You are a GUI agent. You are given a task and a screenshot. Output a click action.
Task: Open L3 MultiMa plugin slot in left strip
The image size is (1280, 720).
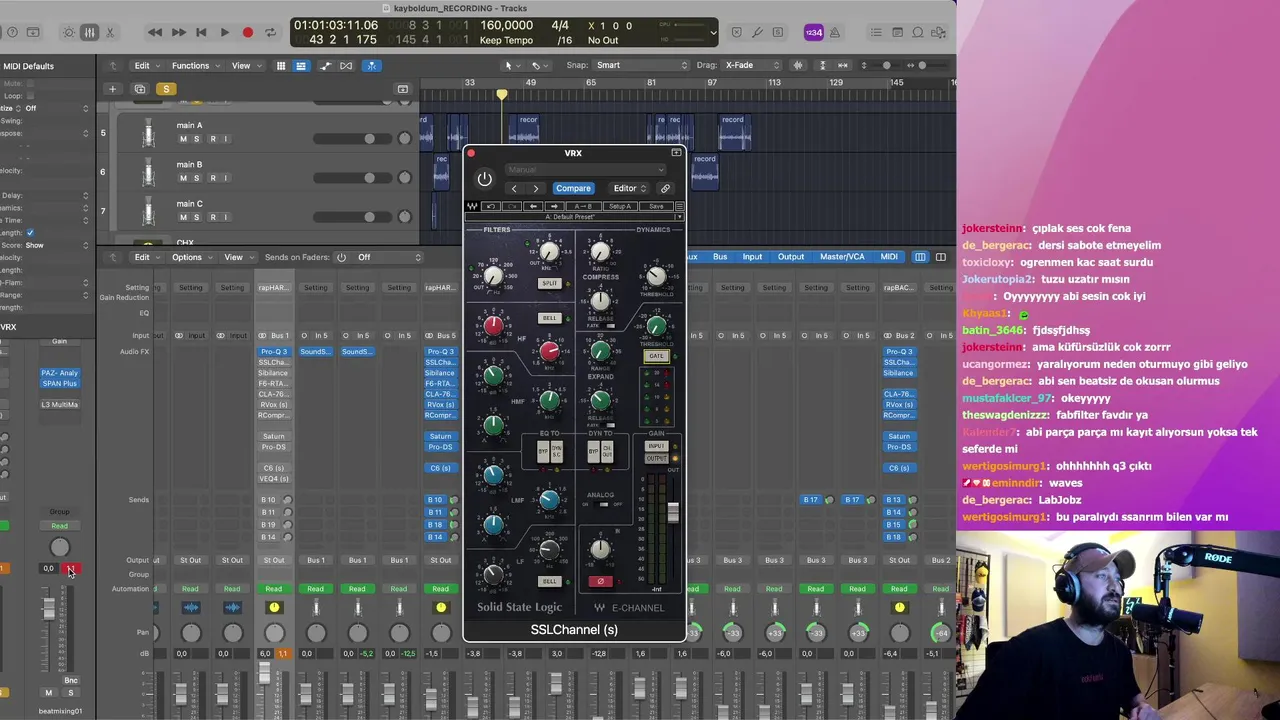[x=59, y=405]
